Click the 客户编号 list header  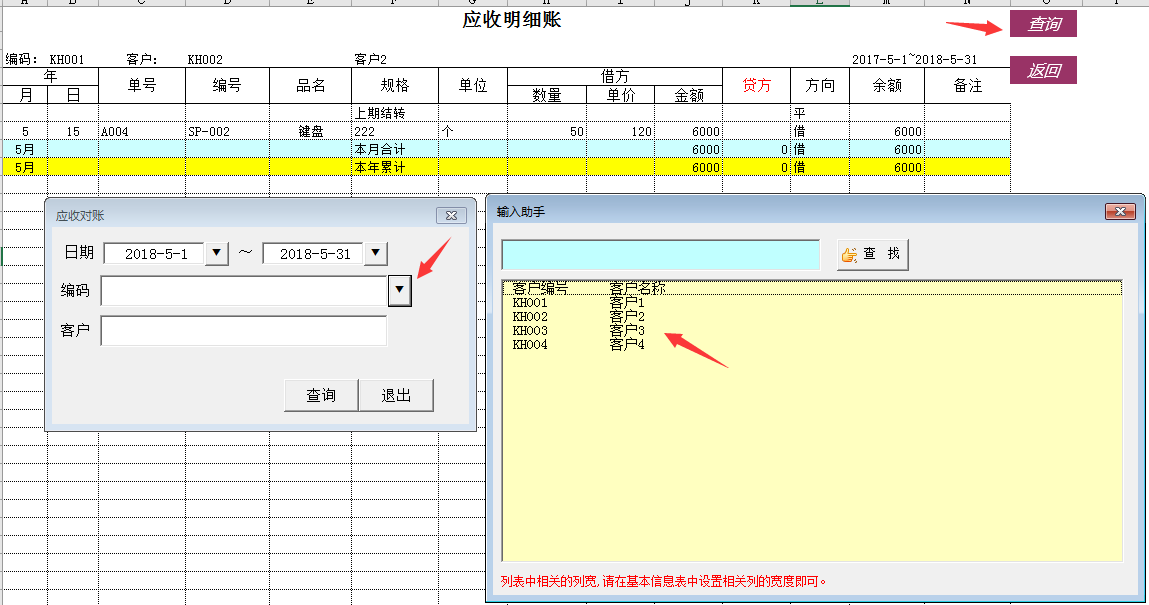540,289
